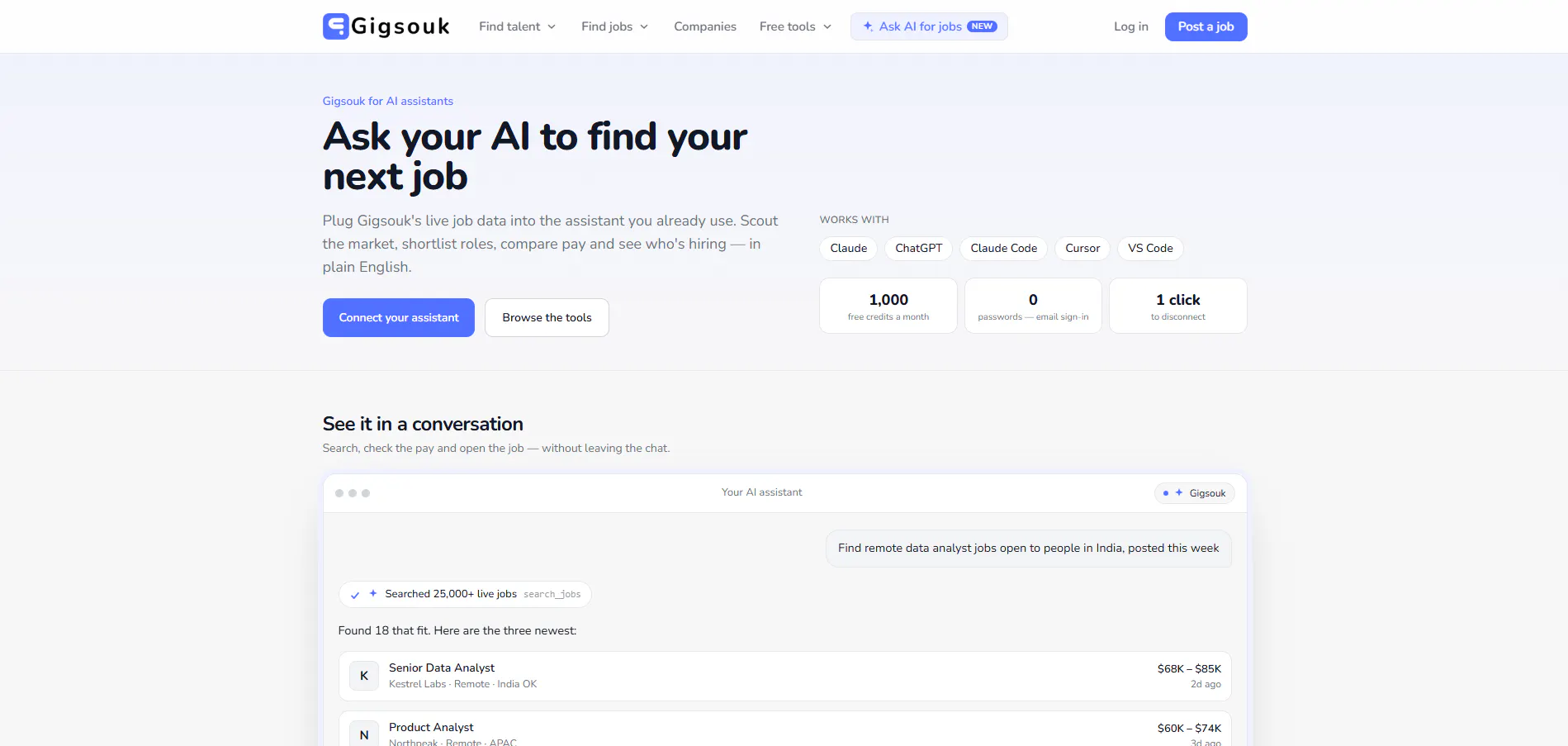Click the 0 passwords email sign-in card
Screen dimensions: 1568x746
1033,306
